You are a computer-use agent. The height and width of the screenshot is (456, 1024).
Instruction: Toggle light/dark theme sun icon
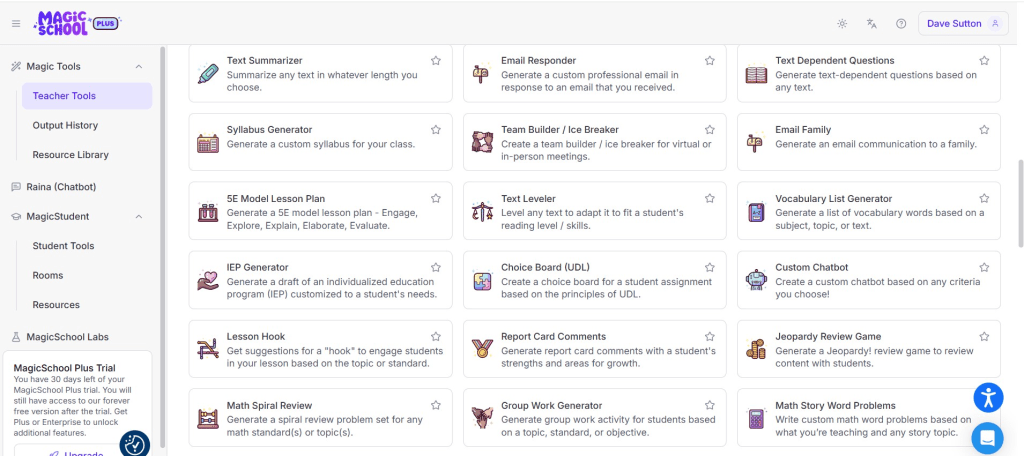(842, 23)
